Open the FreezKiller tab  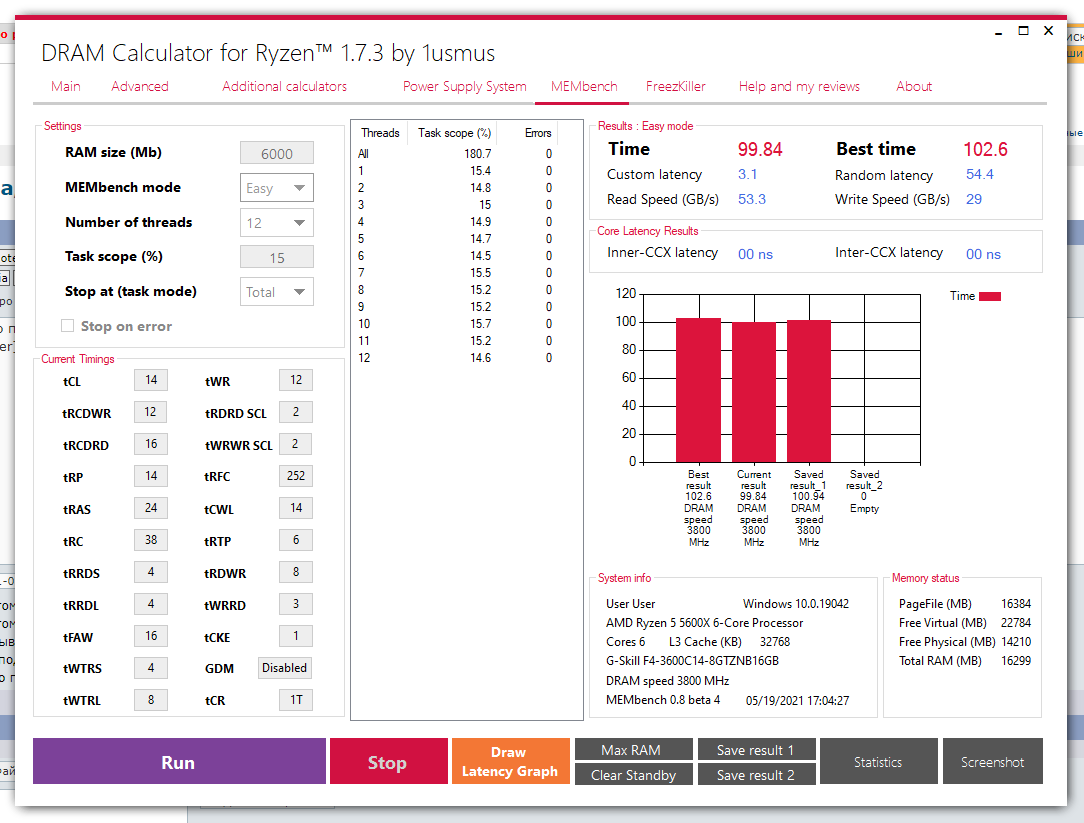675,86
